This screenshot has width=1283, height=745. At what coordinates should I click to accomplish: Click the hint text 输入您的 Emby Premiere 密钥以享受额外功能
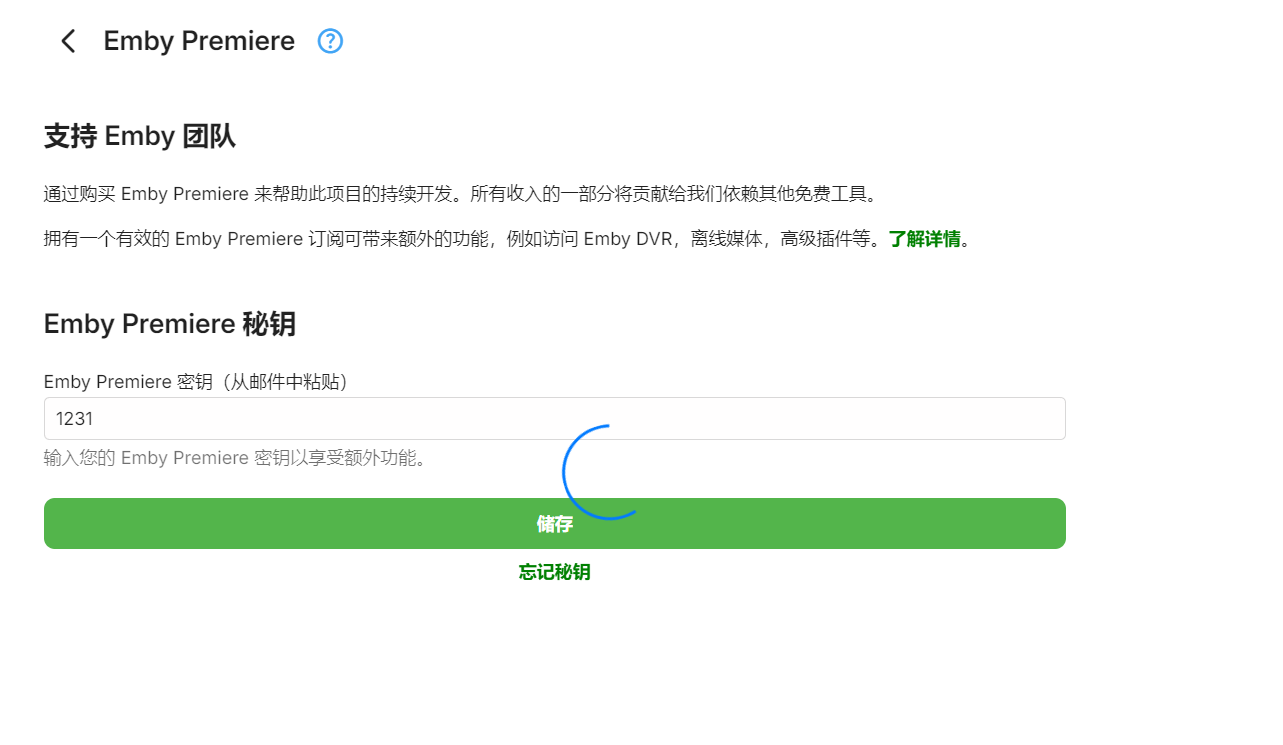[x=235, y=458]
